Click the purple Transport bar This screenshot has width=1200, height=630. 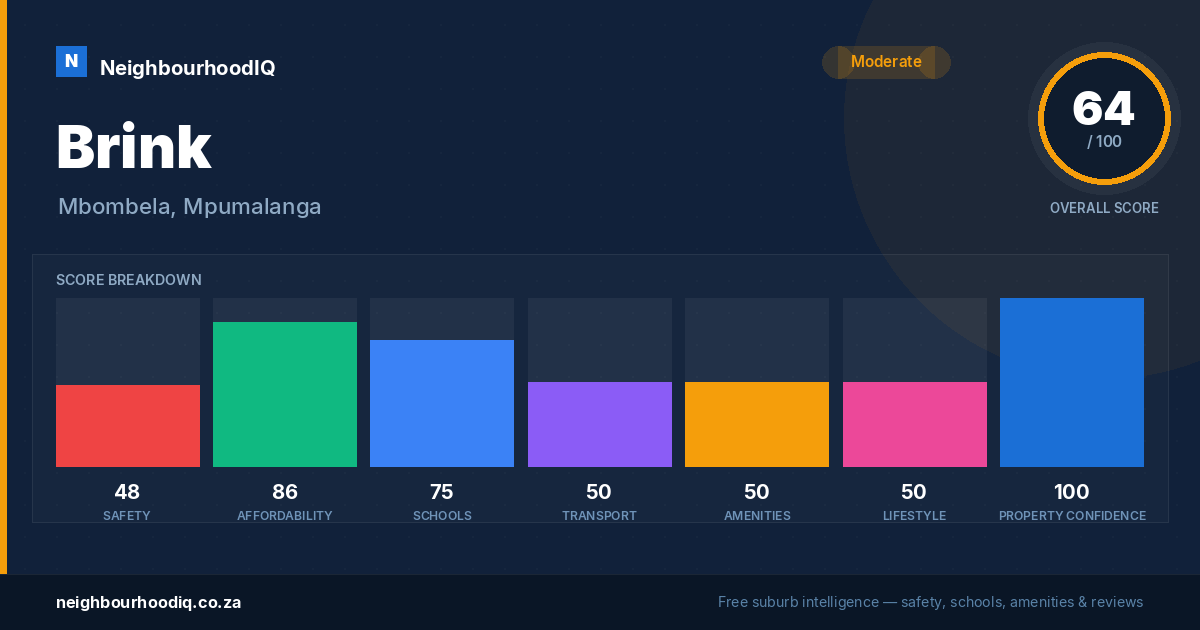(x=600, y=424)
